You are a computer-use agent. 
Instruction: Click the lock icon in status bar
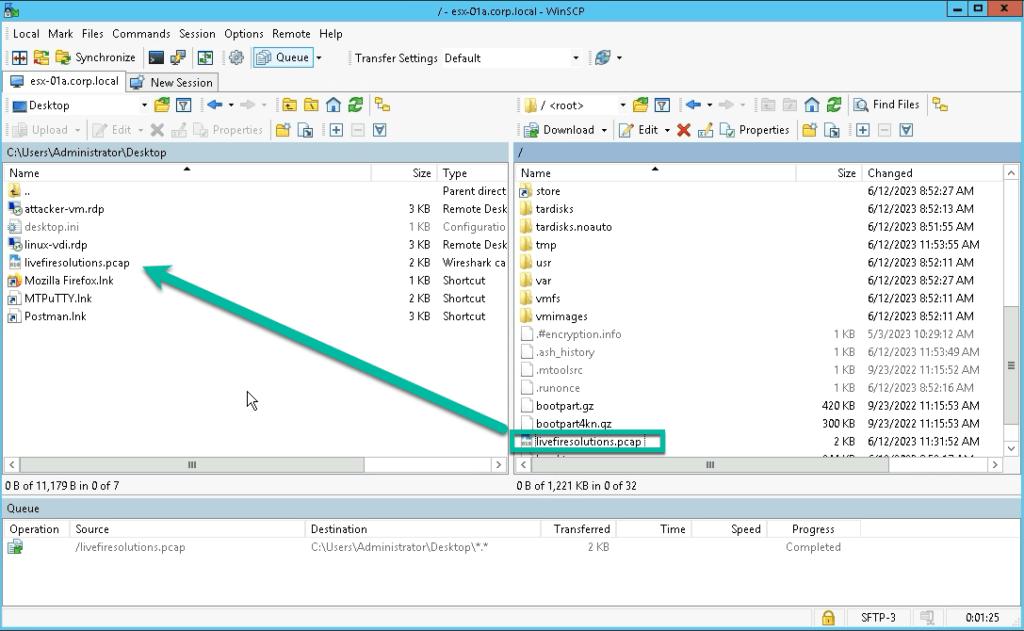click(828, 617)
